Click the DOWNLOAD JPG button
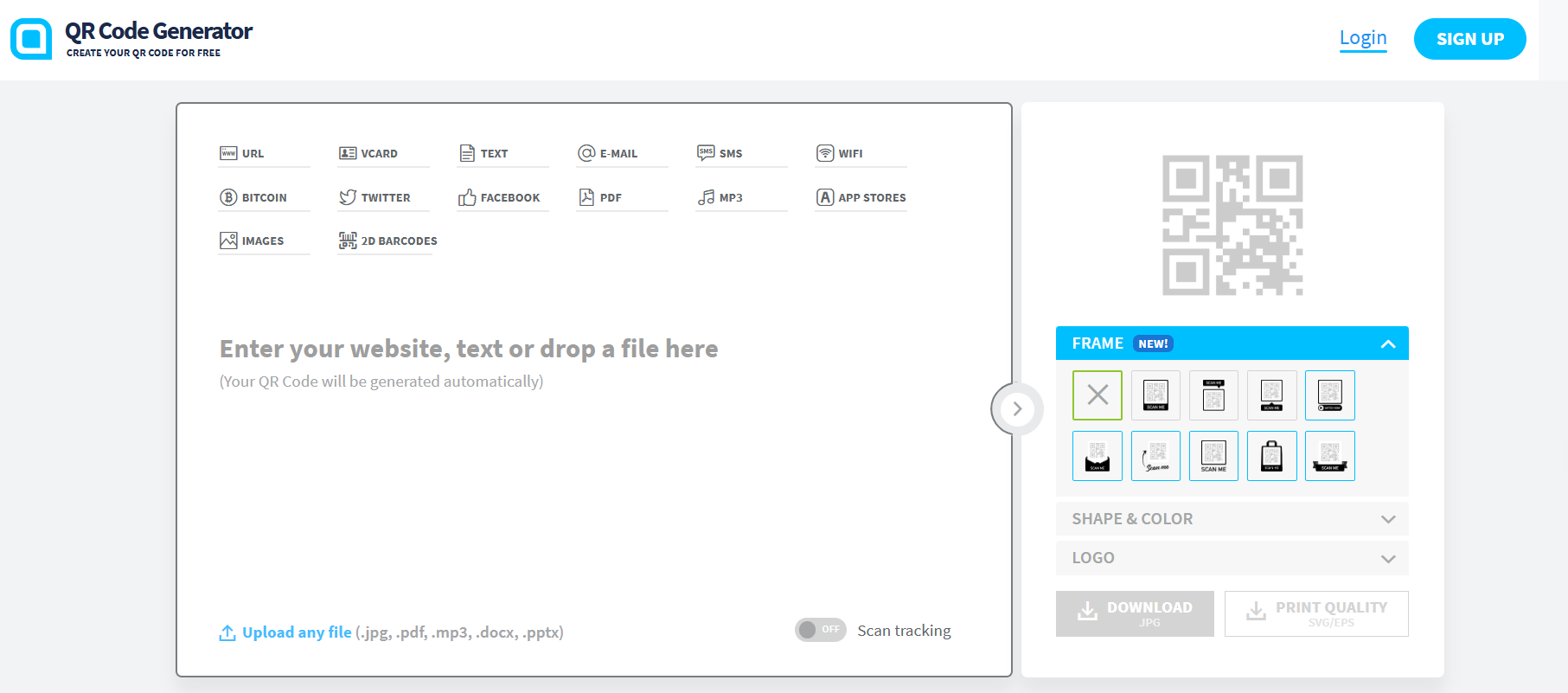The width and height of the screenshot is (1568, 693). 1135,613
